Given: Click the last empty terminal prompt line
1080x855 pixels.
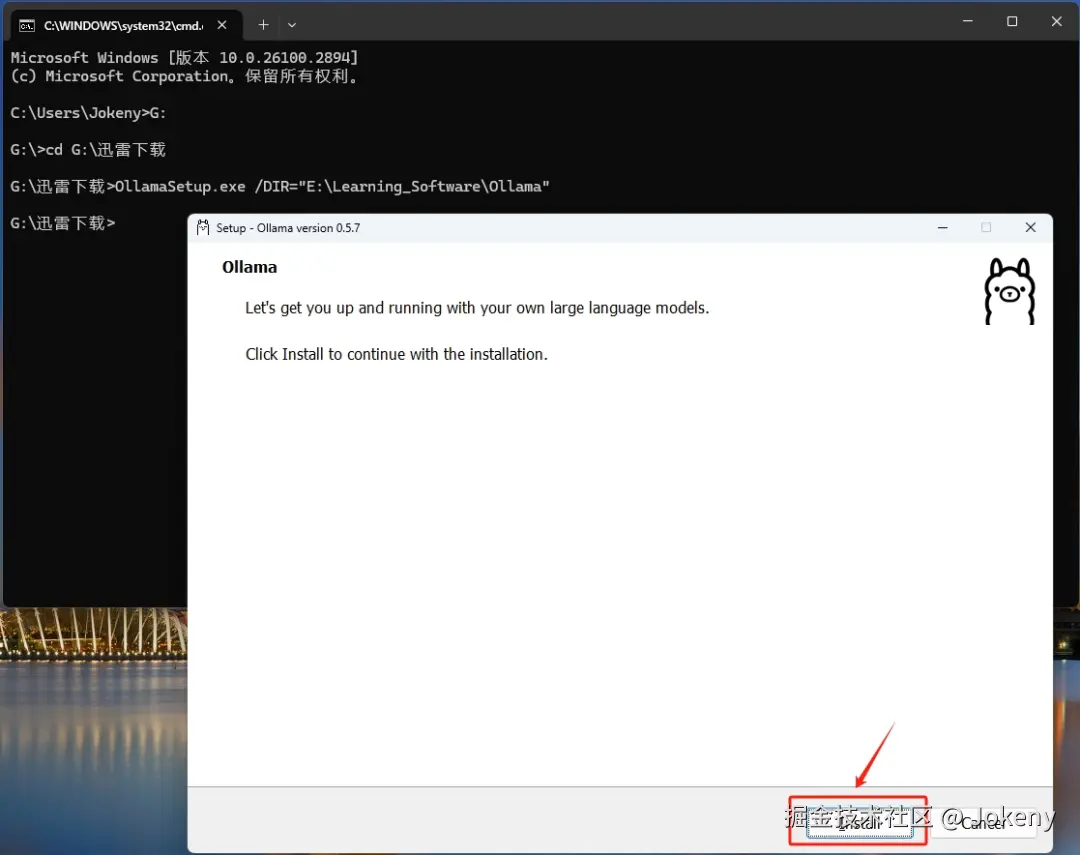Looking at the screenshot, I should coord(63,223).
